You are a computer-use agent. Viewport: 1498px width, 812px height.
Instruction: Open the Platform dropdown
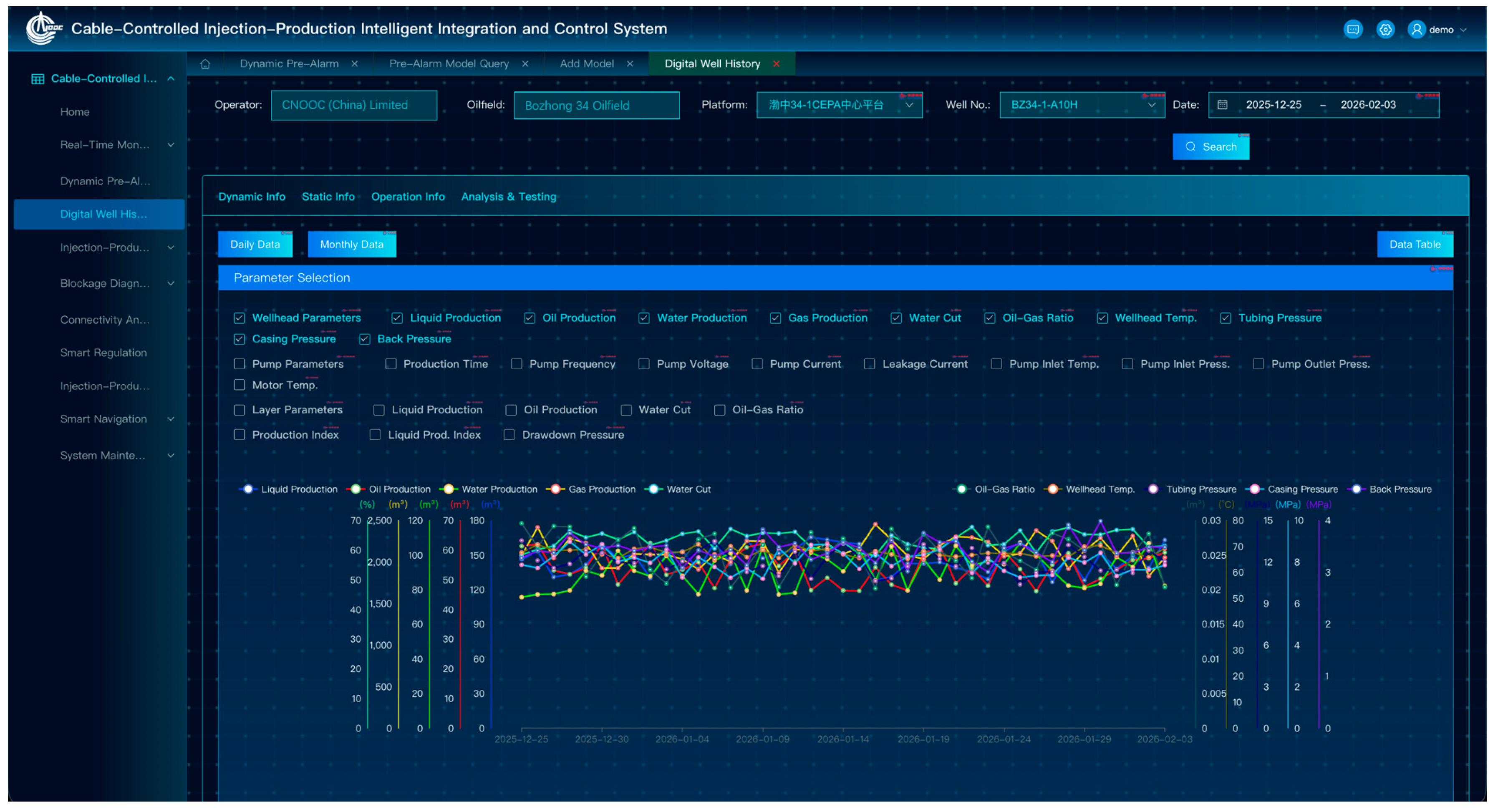[839, 105]
